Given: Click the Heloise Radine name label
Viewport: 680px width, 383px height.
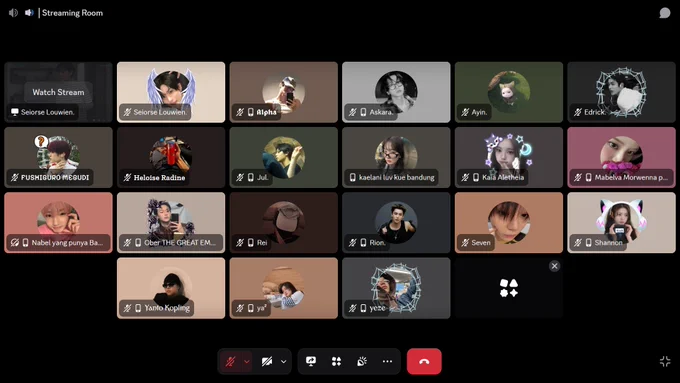Looking at the screenshot, I should pos(159,177).
